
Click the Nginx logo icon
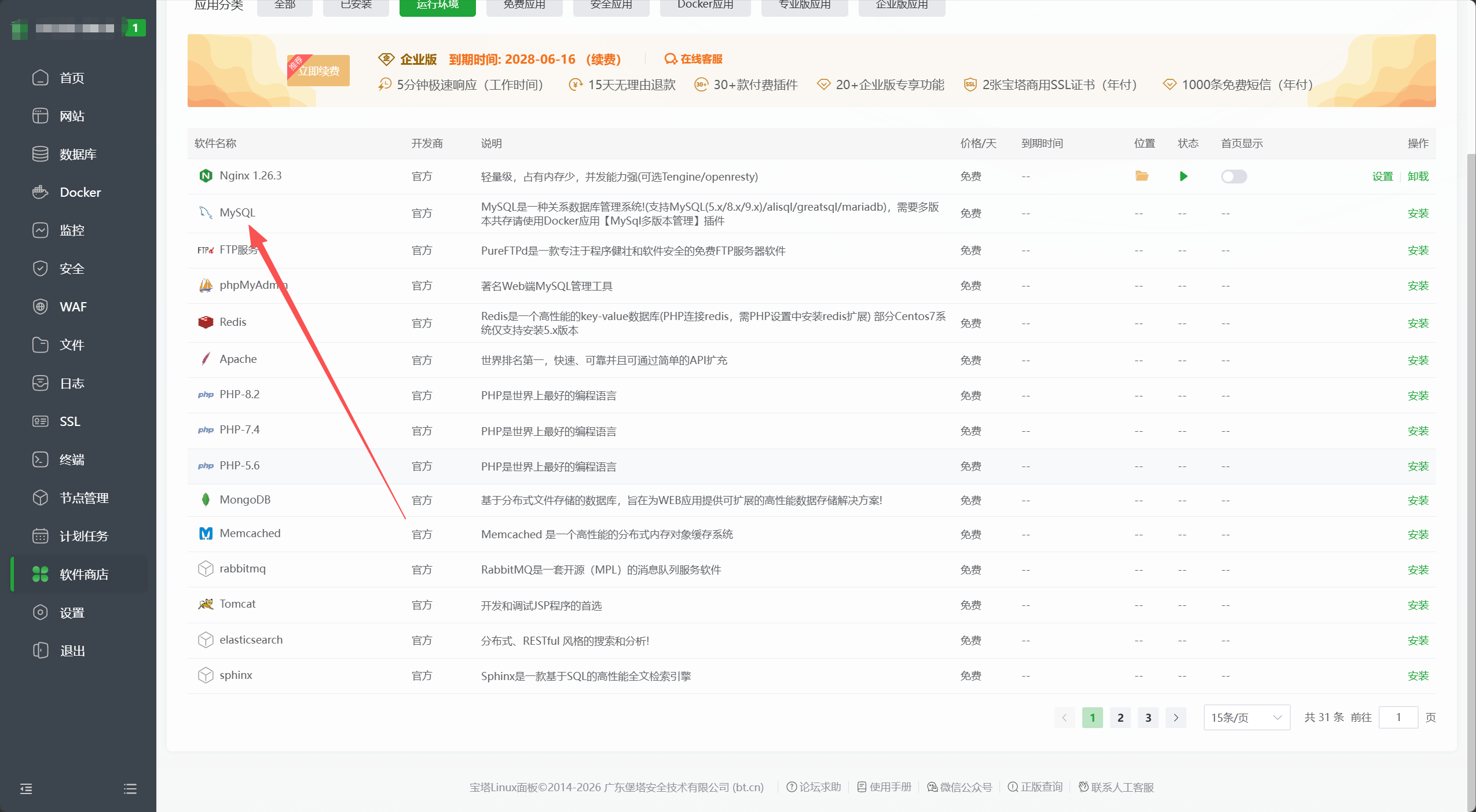tap(206, 176)
